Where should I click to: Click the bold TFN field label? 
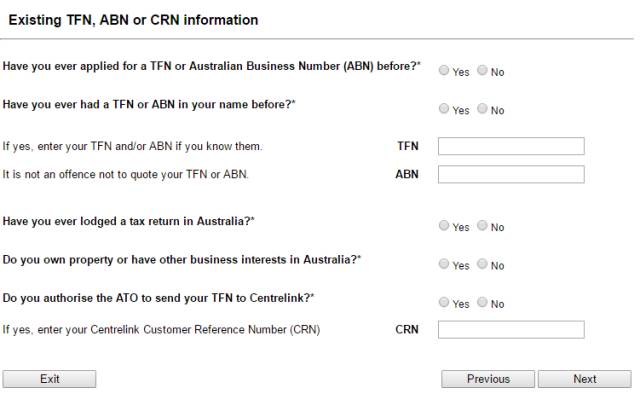point(408,146)
